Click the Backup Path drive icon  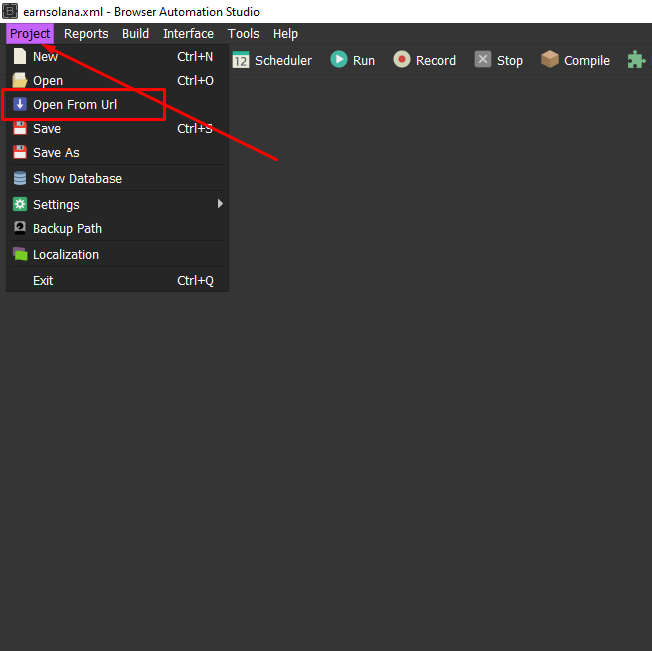[20, 228]
